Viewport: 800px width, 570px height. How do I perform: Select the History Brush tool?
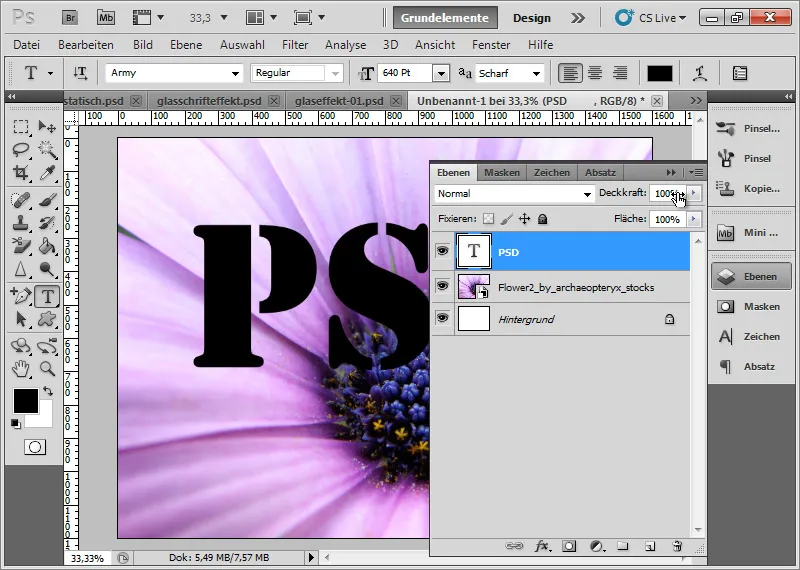coord(47,223)
